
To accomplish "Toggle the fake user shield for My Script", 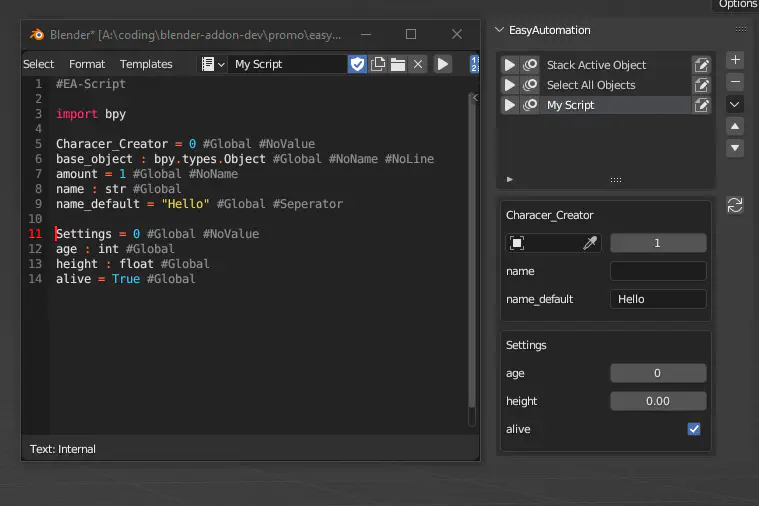I will click(357, 64).
